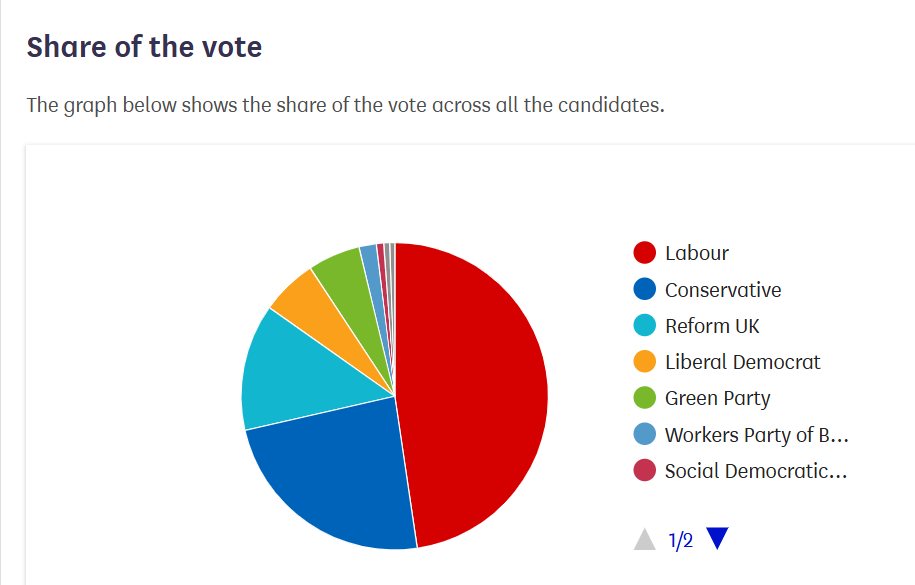Click the light blue Workers Party legend dot
Viewport: 915px width, 585px height.
pos(645,435)
